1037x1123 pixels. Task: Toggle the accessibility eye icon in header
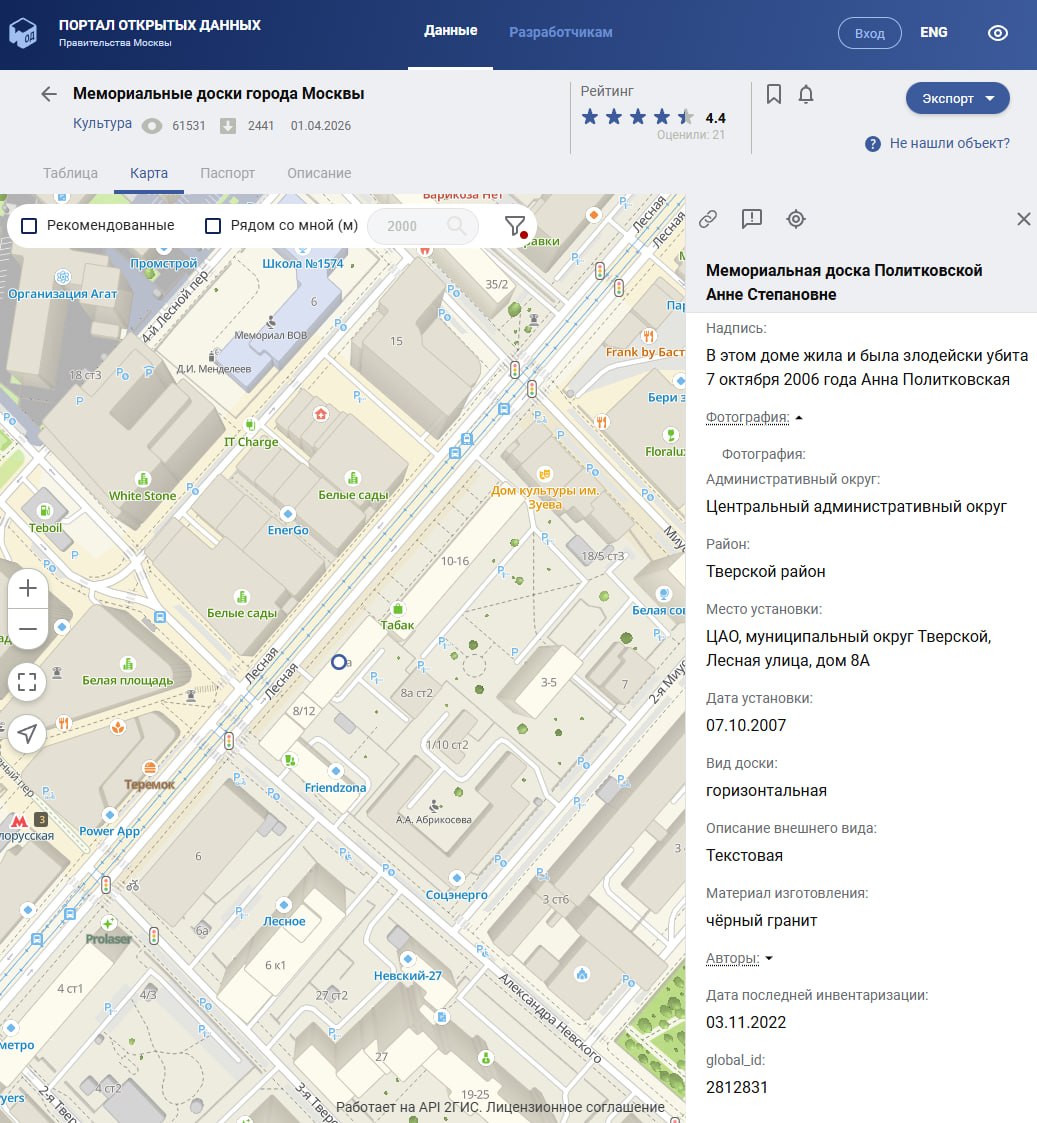click(x=998, y=33)
